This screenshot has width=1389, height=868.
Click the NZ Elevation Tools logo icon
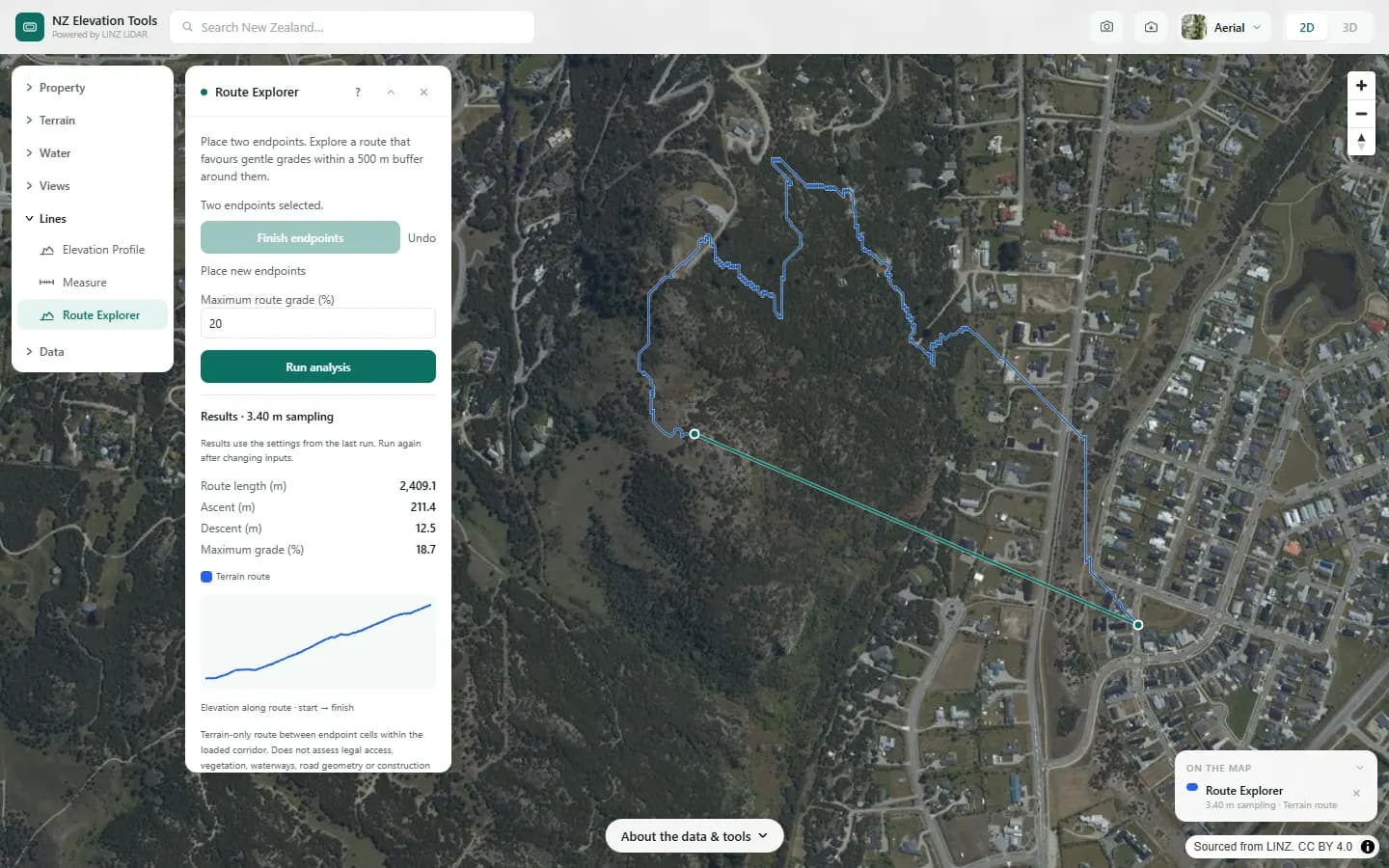pyautogui.click(x=30, y=27)
